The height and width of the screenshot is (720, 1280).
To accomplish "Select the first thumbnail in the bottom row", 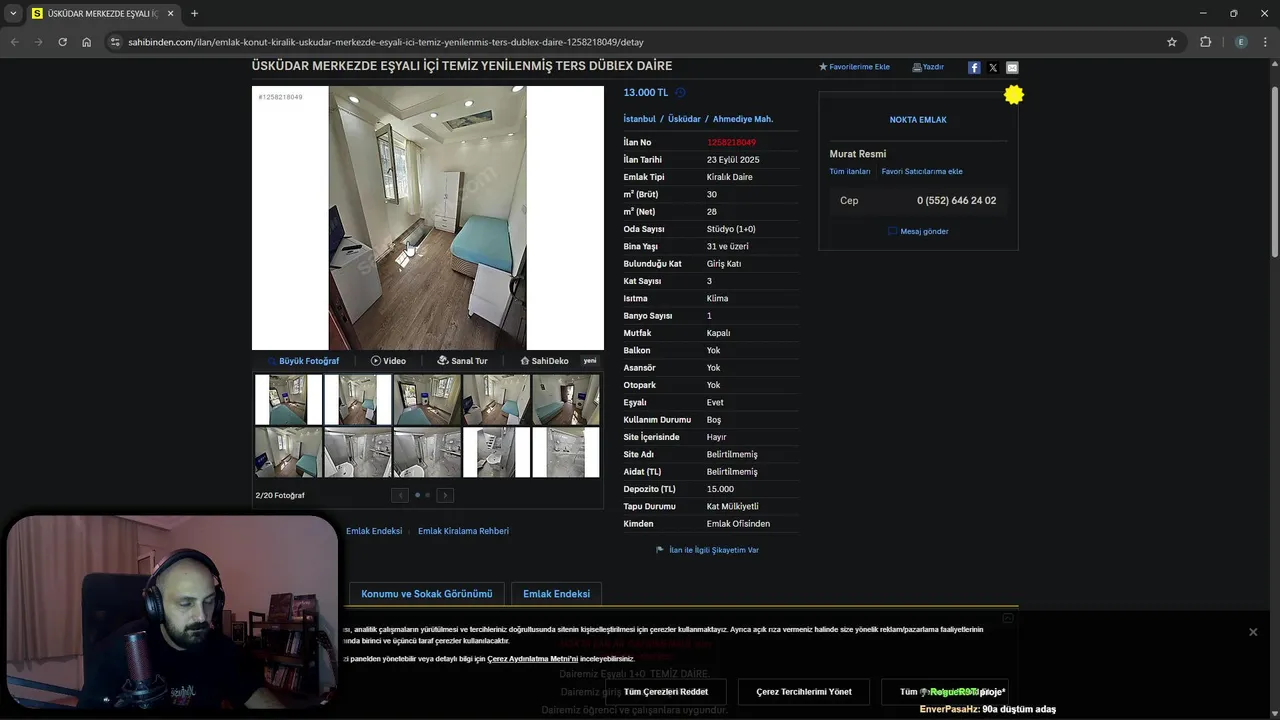I will click(x=288, y=452).
